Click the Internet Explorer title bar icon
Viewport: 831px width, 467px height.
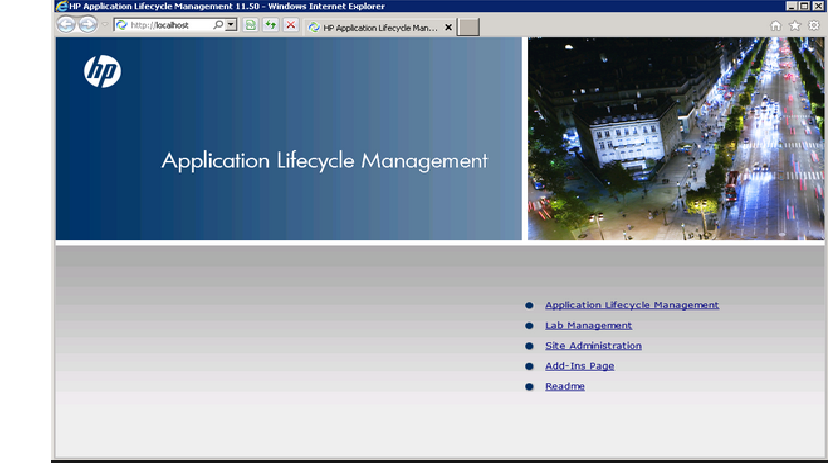point(62,6)
